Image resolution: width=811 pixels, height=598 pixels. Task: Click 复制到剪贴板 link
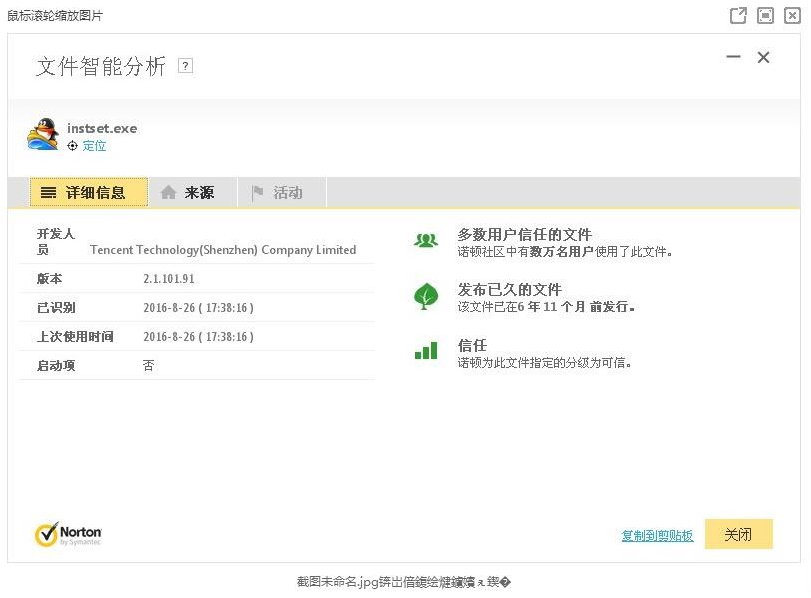pyautogui.click(x=657, y=535)
